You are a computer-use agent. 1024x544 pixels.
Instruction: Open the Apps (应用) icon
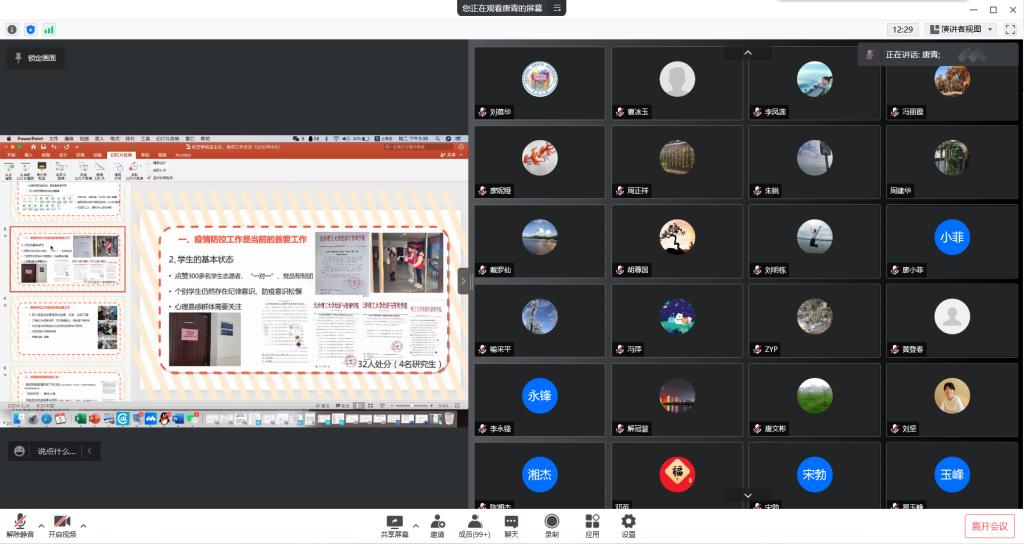point(592,523)
